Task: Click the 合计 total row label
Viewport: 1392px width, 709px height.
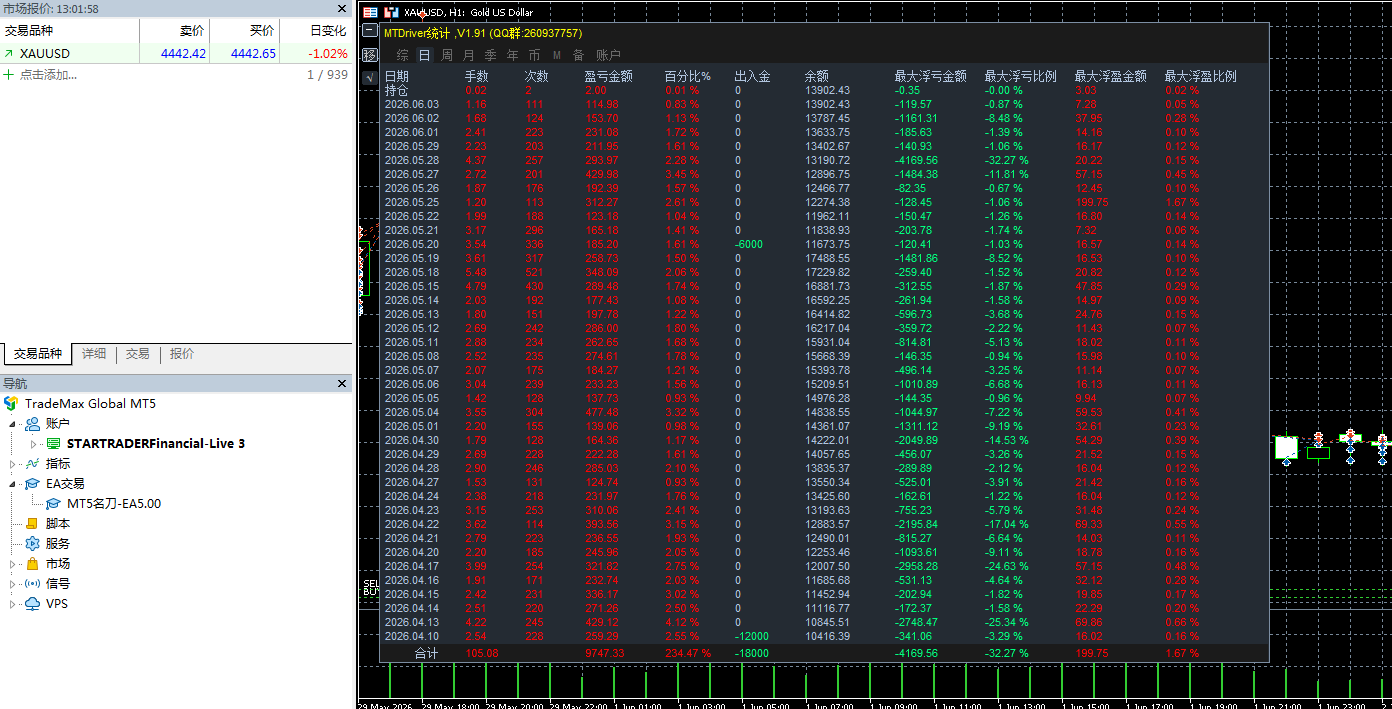Action: coord(427,653)
